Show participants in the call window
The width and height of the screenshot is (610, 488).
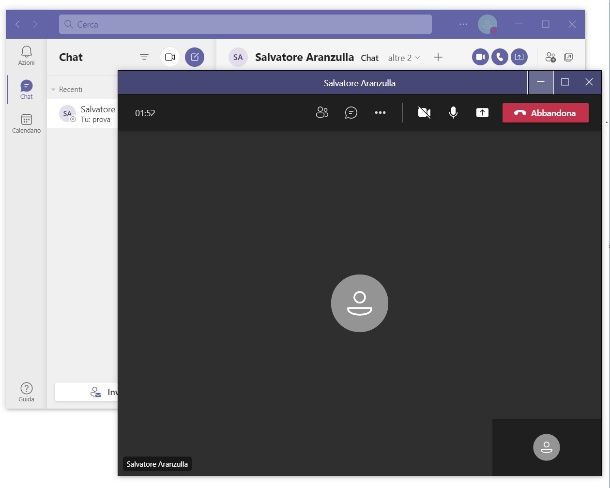point(322,113)
